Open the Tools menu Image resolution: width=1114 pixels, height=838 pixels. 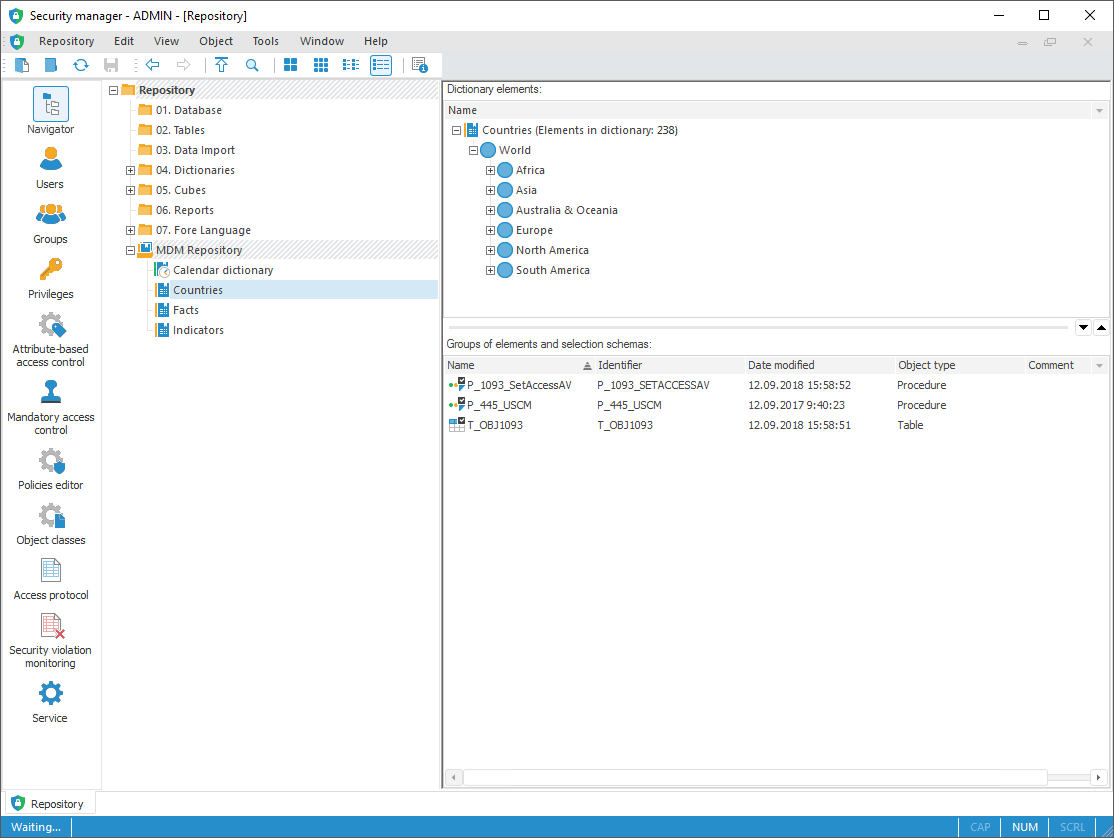point(265,41)
